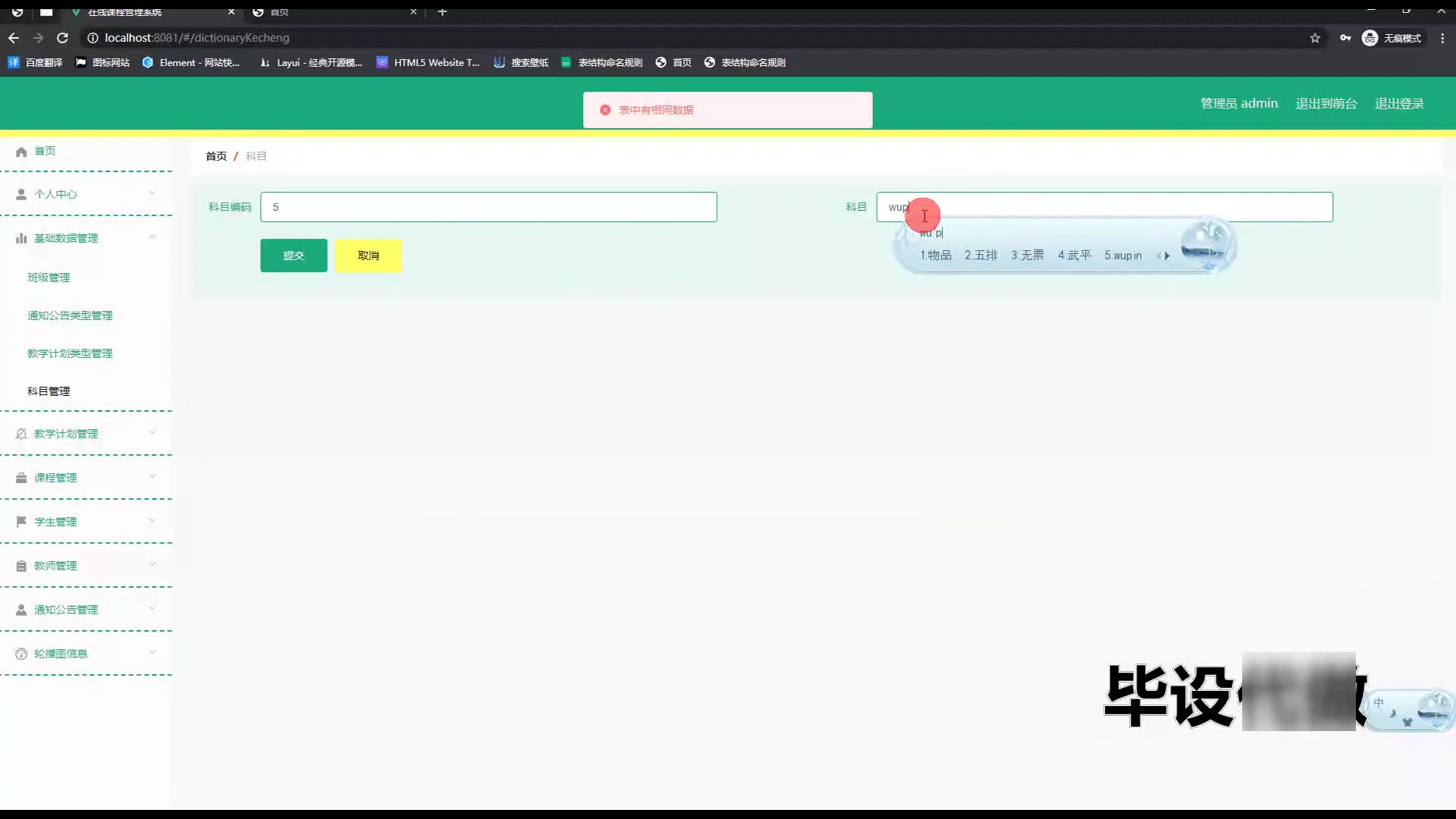The height and width of the screenshot is (819, 1456).
Task: Collapse the 基础数据管理 menu chevron
Action: click(152, 237)
